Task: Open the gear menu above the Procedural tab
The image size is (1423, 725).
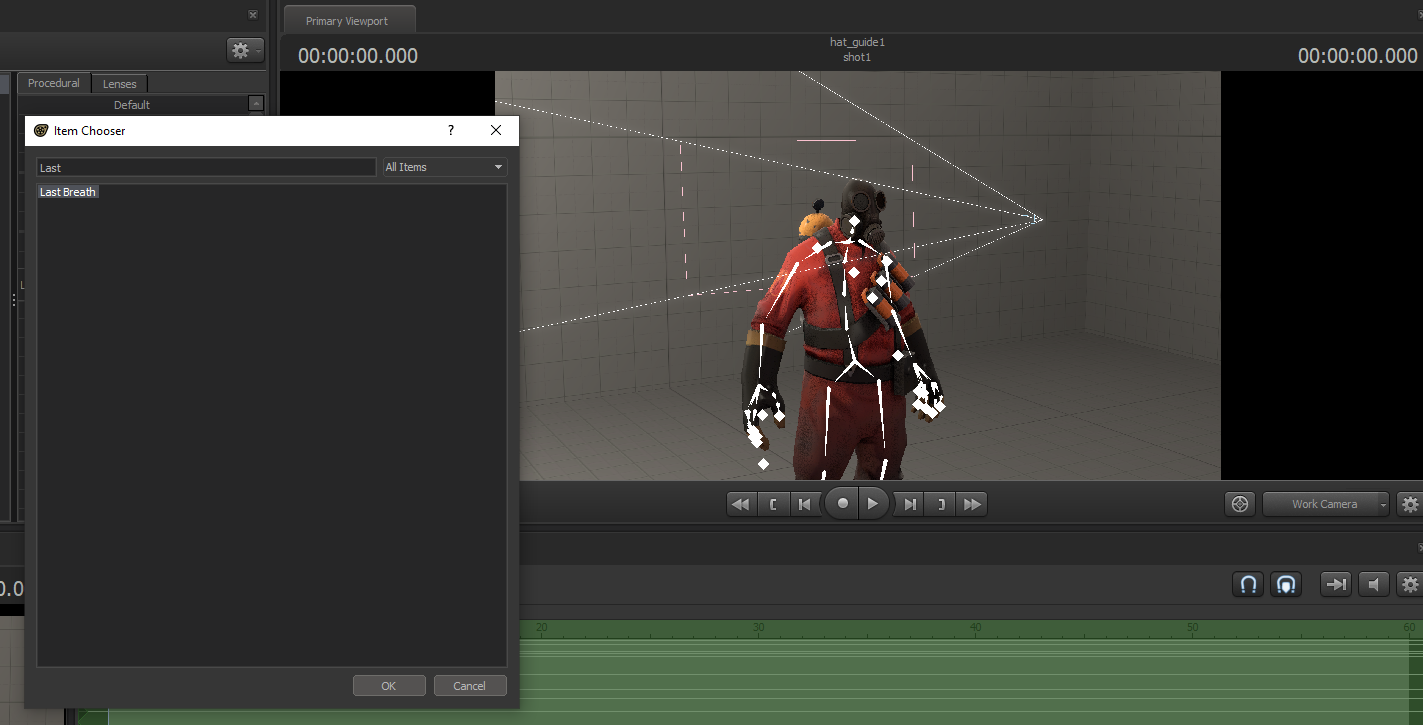Action: [x=245, y=50]
